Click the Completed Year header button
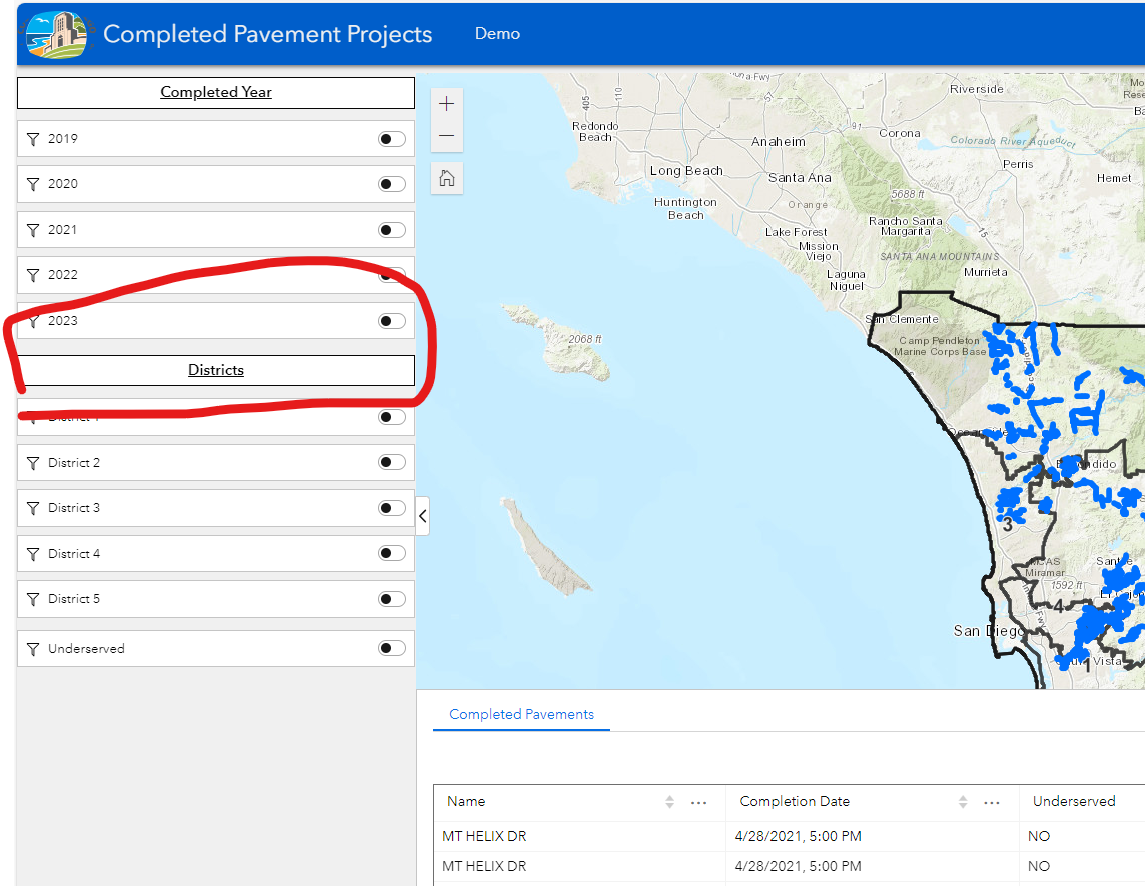Viewport: 1145px width, 886px height. coord(216,92)
